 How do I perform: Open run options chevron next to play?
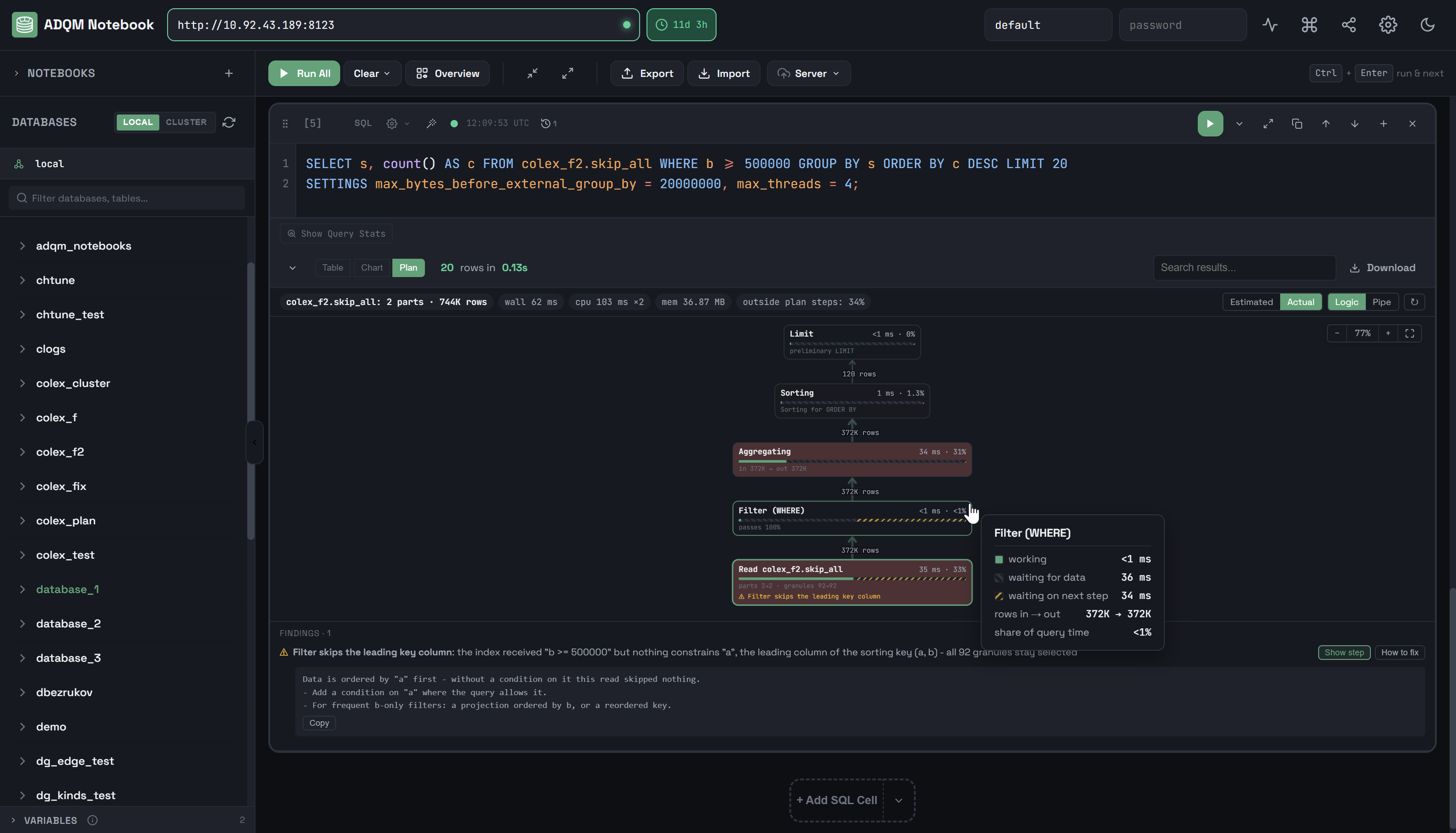1239,124
